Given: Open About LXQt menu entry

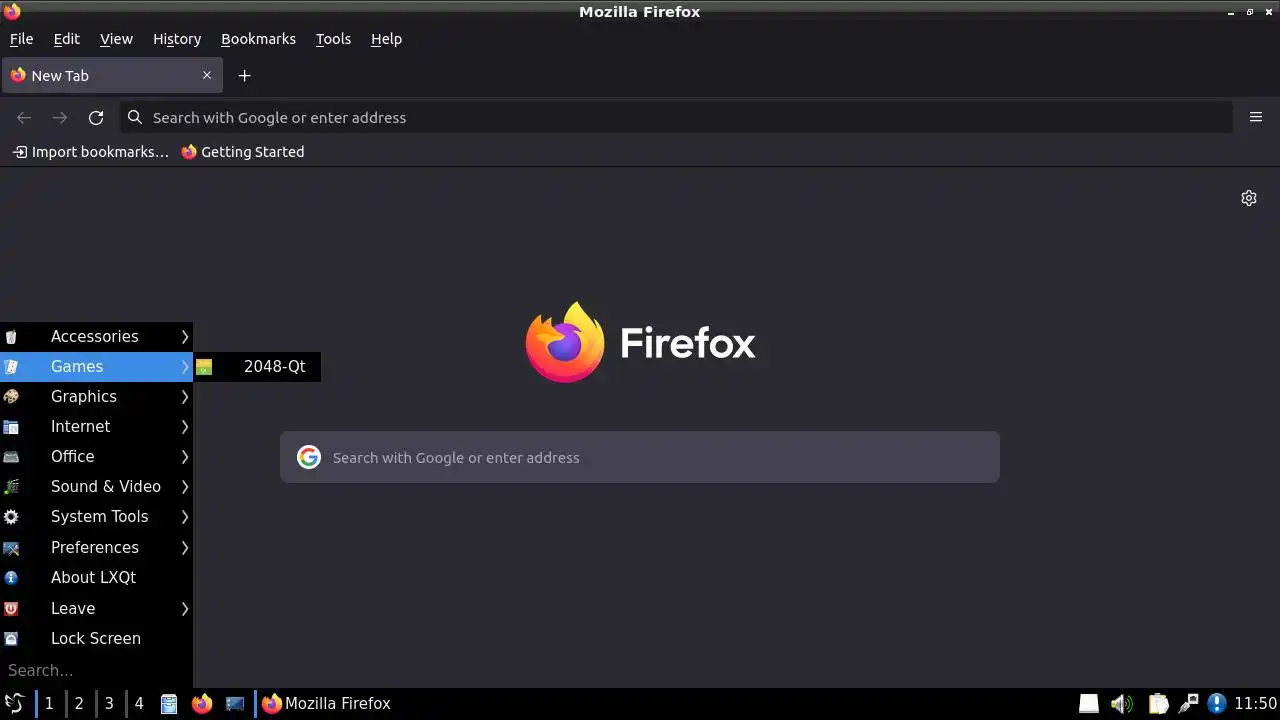Looking at the screenshot, I should (96, 578).
